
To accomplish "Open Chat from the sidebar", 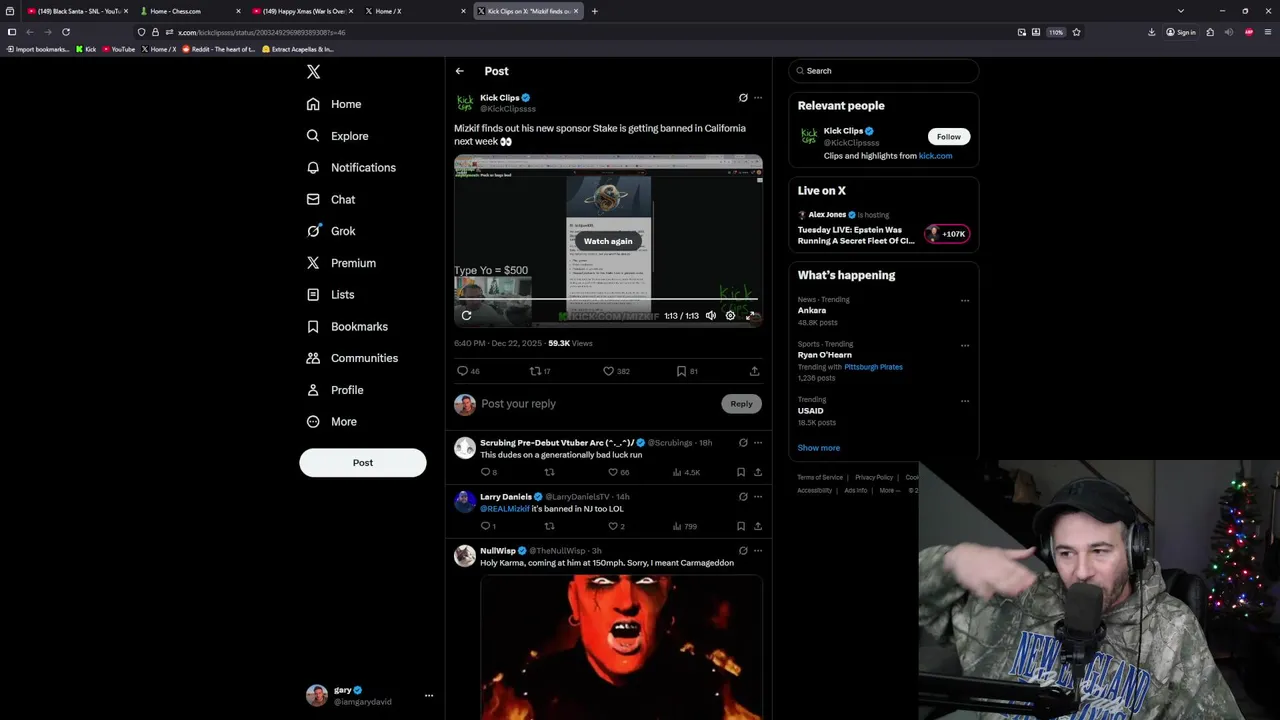I will (x=331, y=200).
